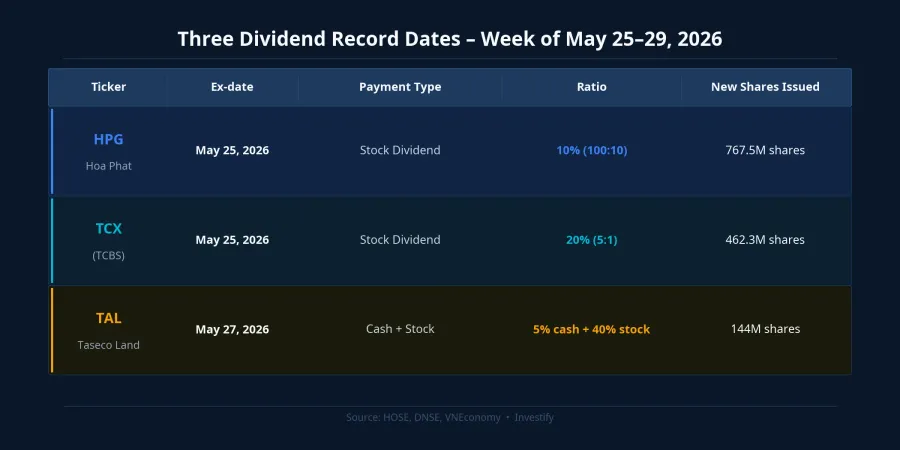
Task: Click the 5% cash + 40% stock ratio
Action: 592,329
